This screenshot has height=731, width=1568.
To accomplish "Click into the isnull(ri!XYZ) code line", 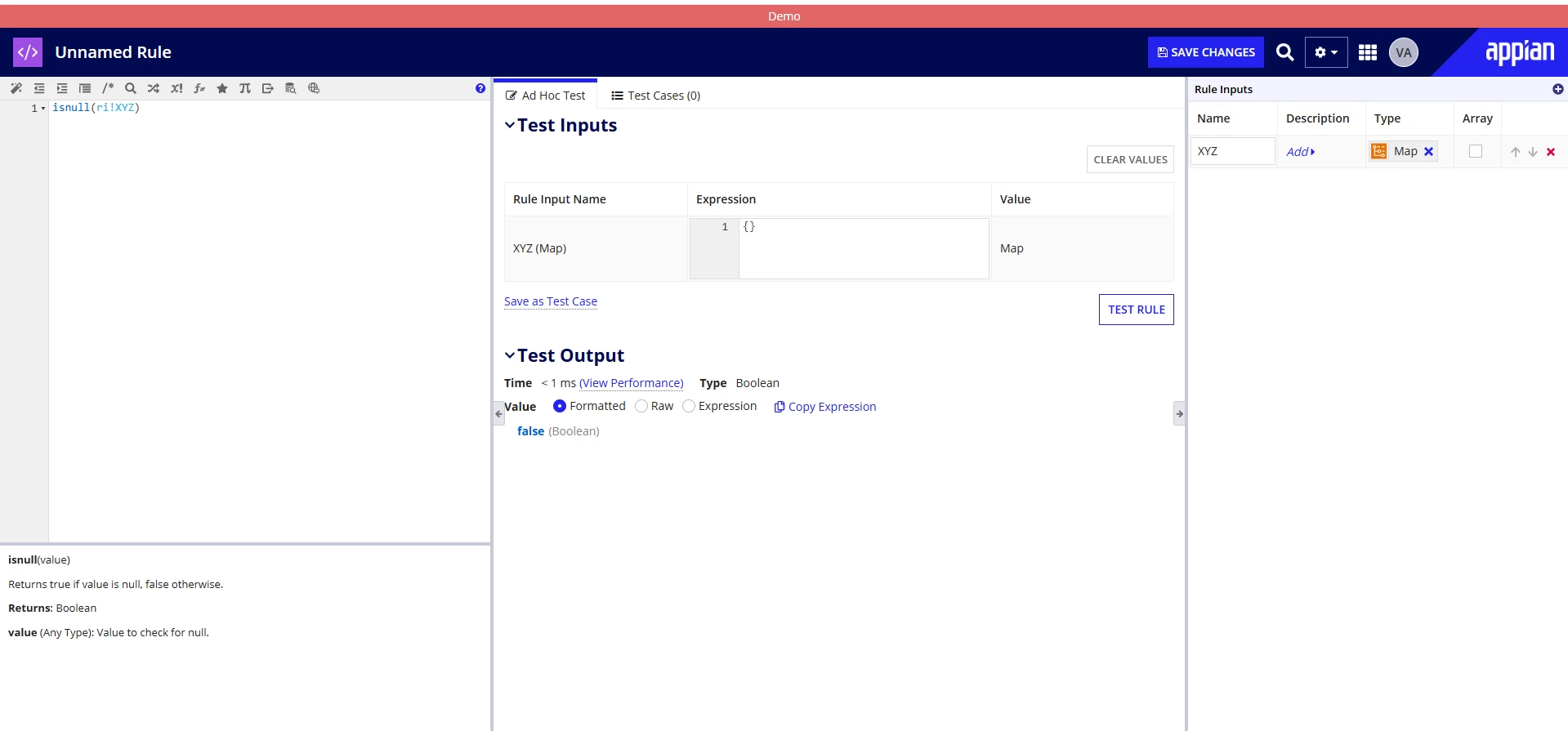I will [96, 108].
